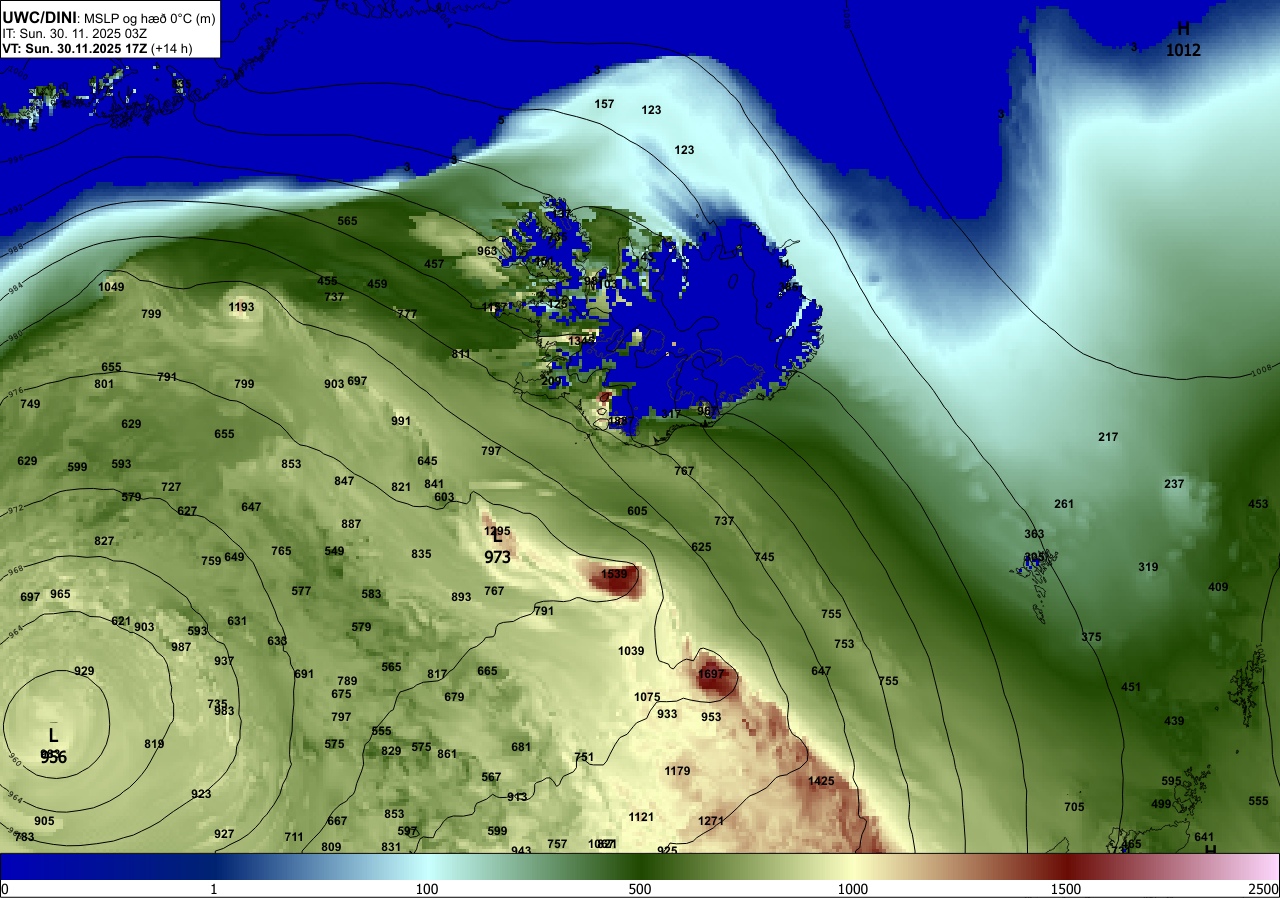The height and width of the screenshot is (898, 1280).
Task: Click the 777 height value
Action: [407, 314]
